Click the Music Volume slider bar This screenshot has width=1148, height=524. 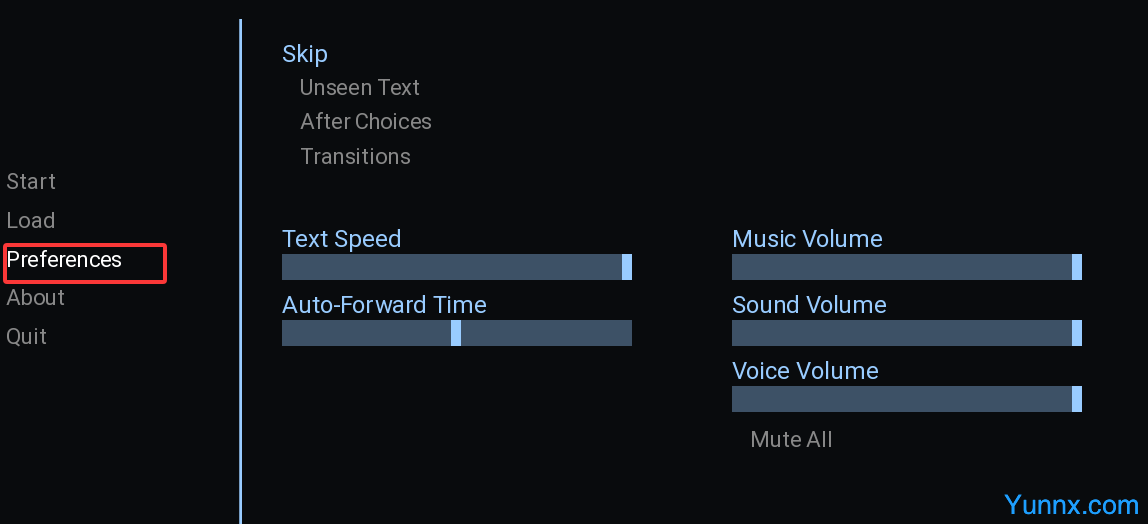(900, 267)
